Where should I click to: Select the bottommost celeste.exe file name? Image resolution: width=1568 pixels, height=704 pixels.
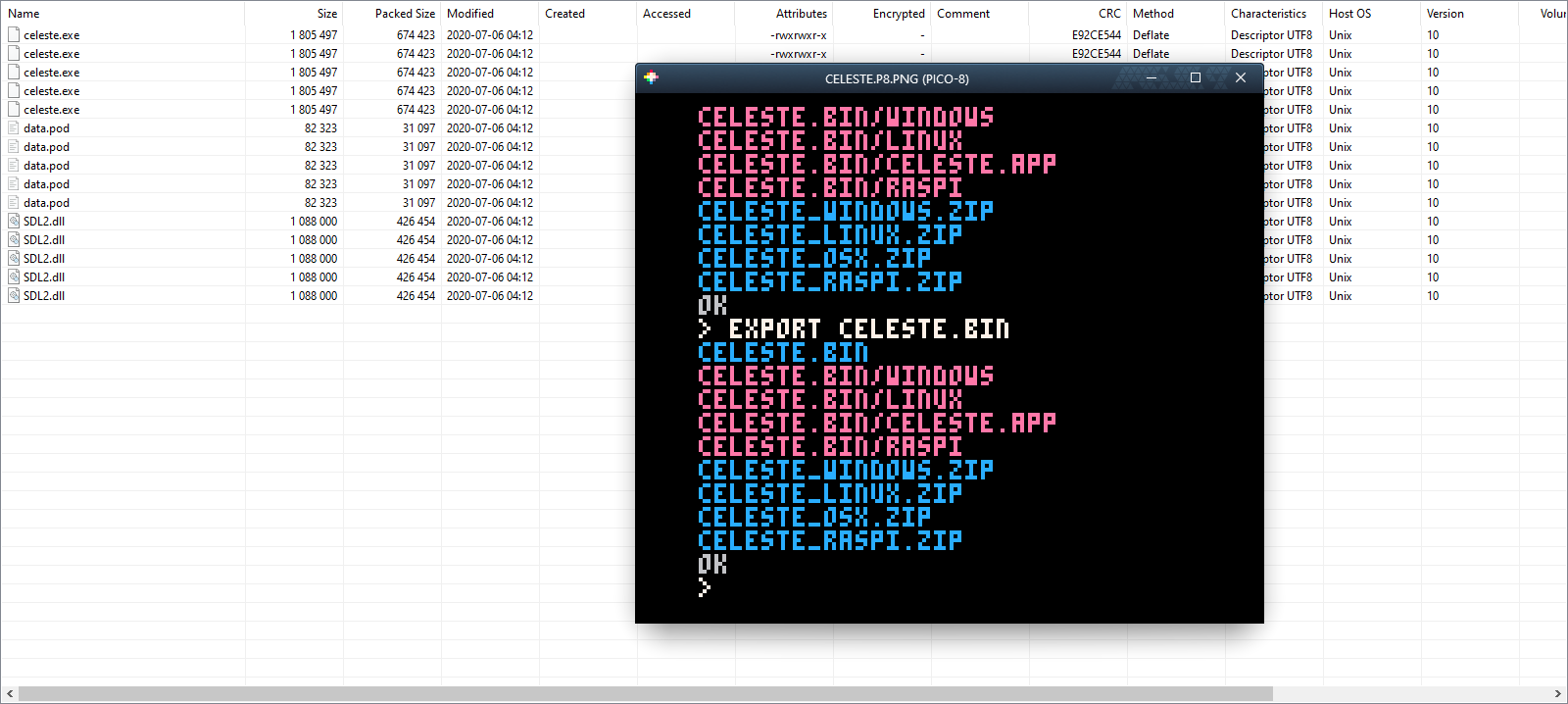52,110
